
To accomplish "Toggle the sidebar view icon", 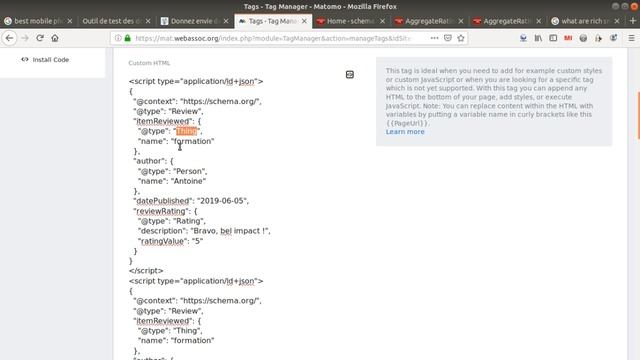I will pyautogui.click(x=553, y=38).
